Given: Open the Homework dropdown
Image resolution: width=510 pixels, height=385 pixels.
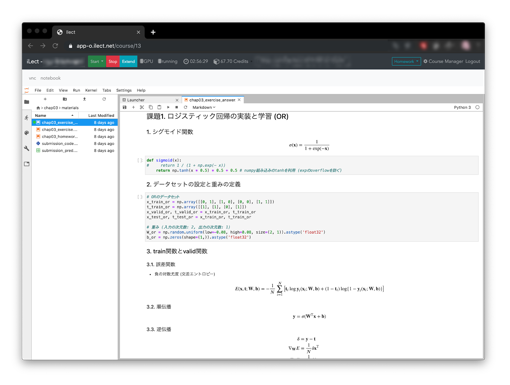Looking at the screenshot, I should [406, 61].
